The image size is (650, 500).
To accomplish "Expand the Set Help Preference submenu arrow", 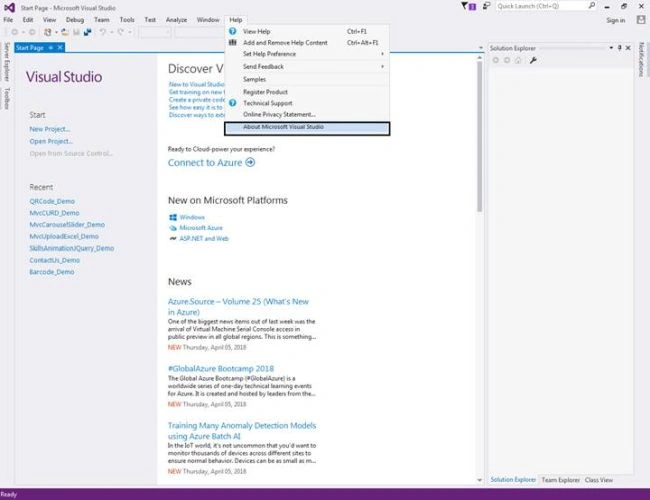I will click(382, 54).
